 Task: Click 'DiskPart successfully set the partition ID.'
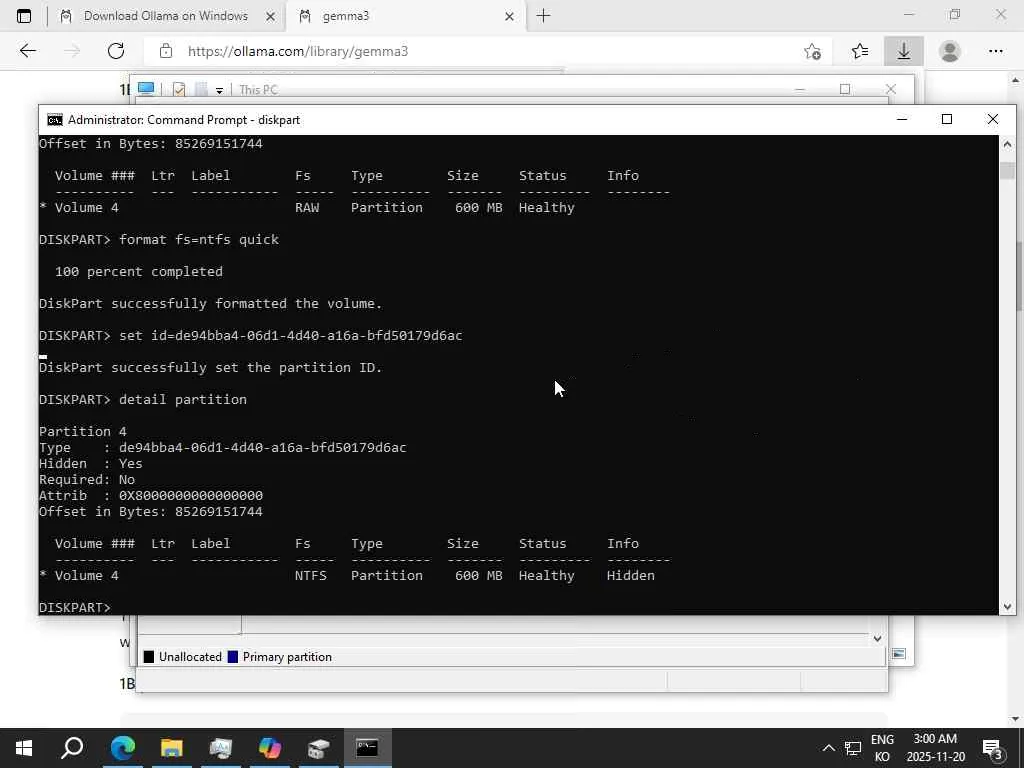tap(210, 368)
